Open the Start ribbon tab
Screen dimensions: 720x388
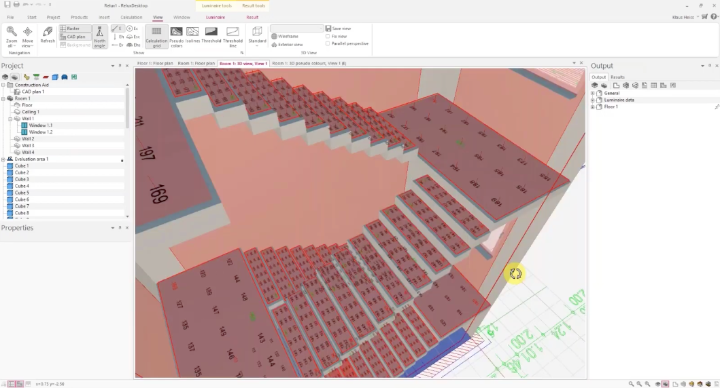tap(32, 17)
